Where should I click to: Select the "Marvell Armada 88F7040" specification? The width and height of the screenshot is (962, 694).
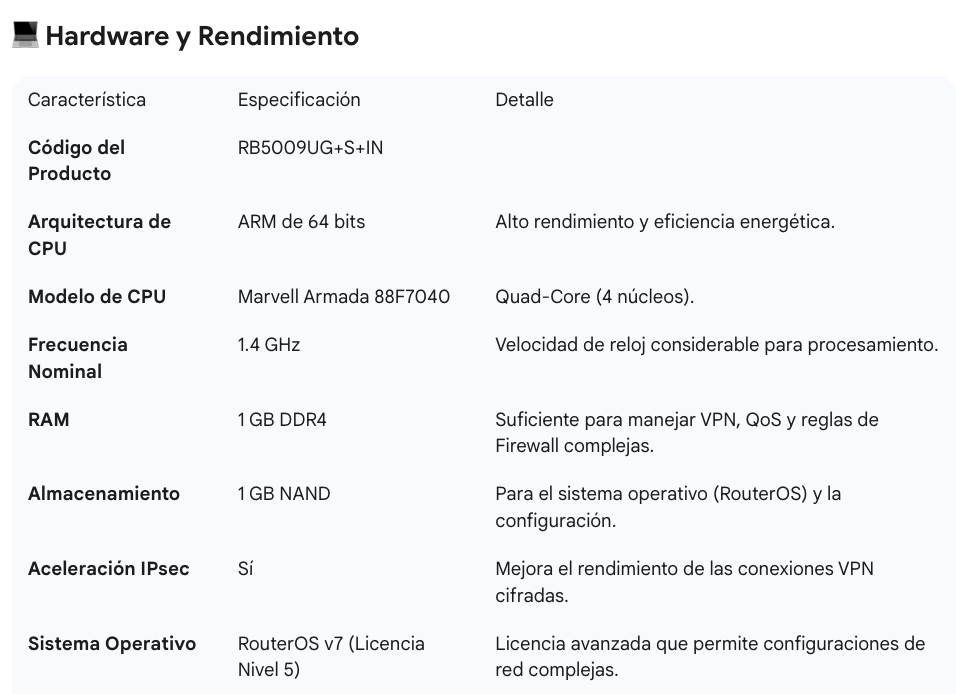coord(343,297)
